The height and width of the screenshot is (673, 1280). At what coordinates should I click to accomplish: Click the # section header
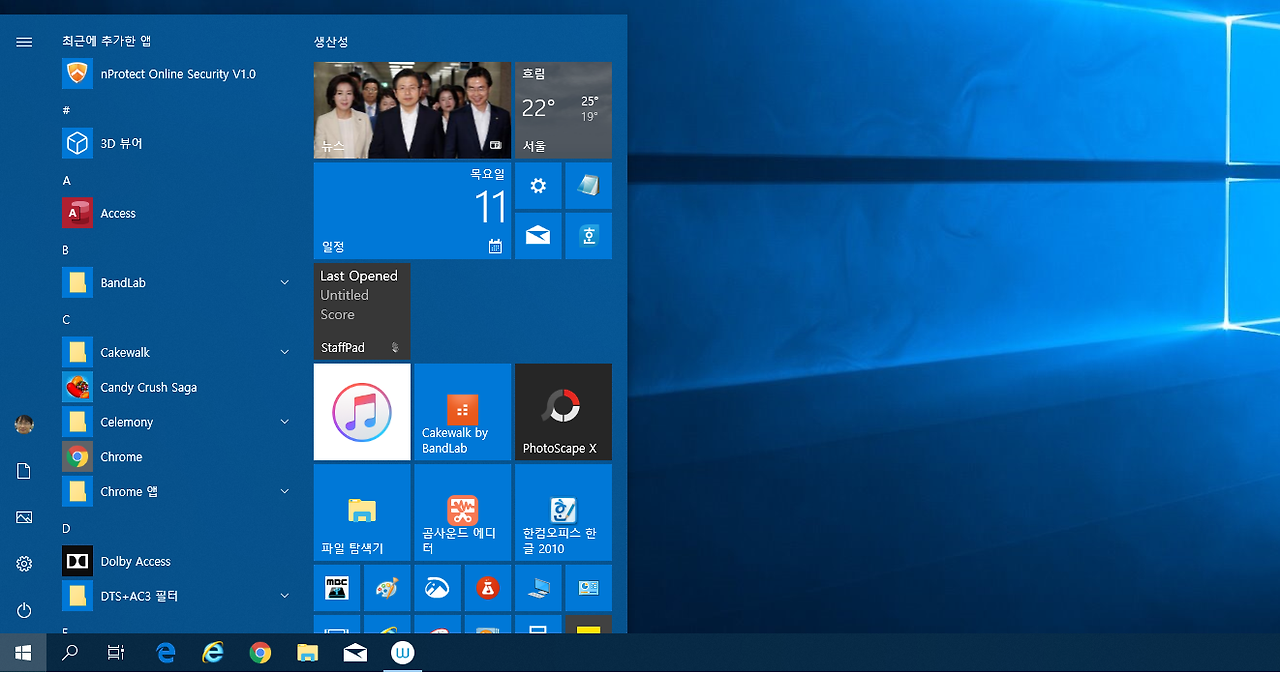point(66,110)
